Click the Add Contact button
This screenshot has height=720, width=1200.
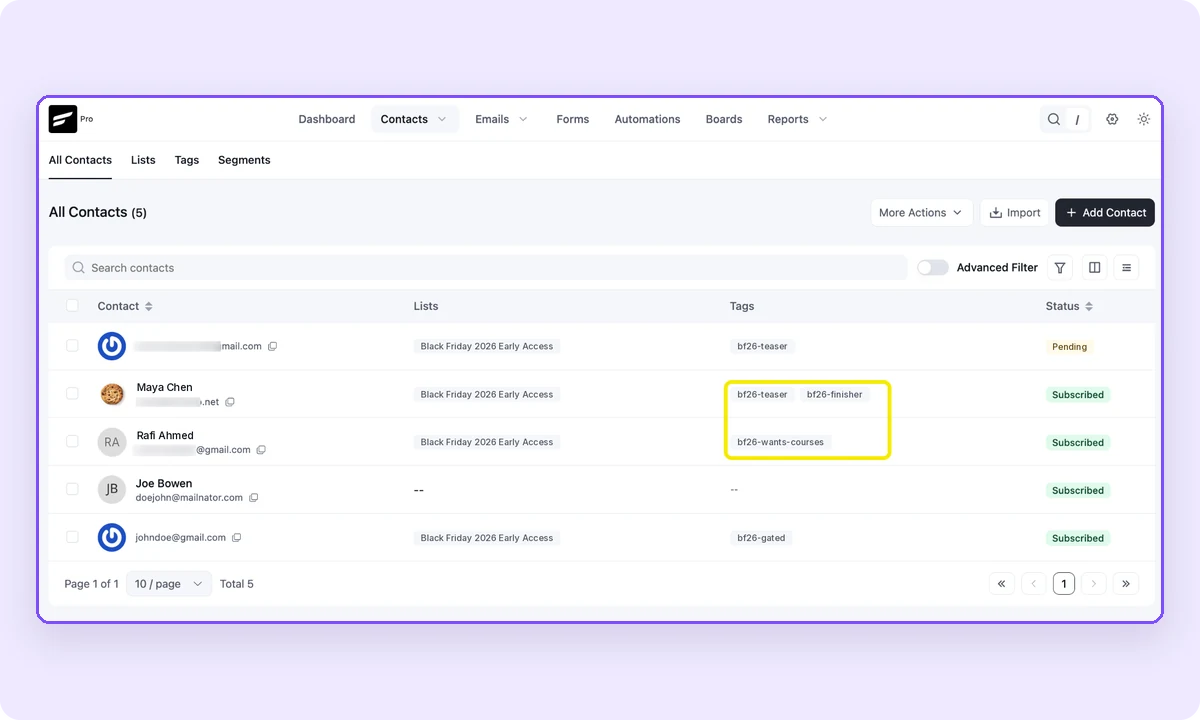1105,213
